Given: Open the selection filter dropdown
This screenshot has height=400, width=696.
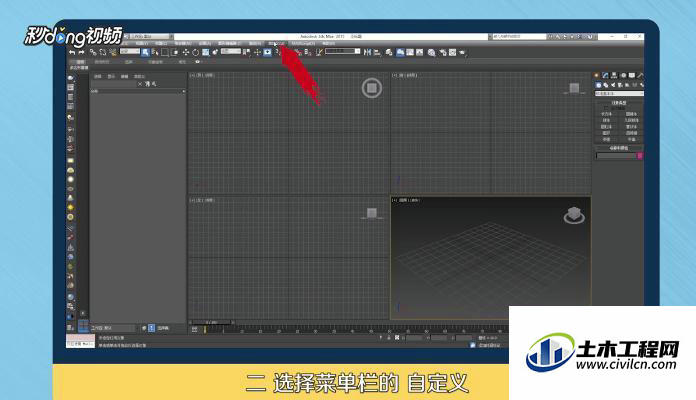Looking at the screenshot, I should tap(130, 51).
